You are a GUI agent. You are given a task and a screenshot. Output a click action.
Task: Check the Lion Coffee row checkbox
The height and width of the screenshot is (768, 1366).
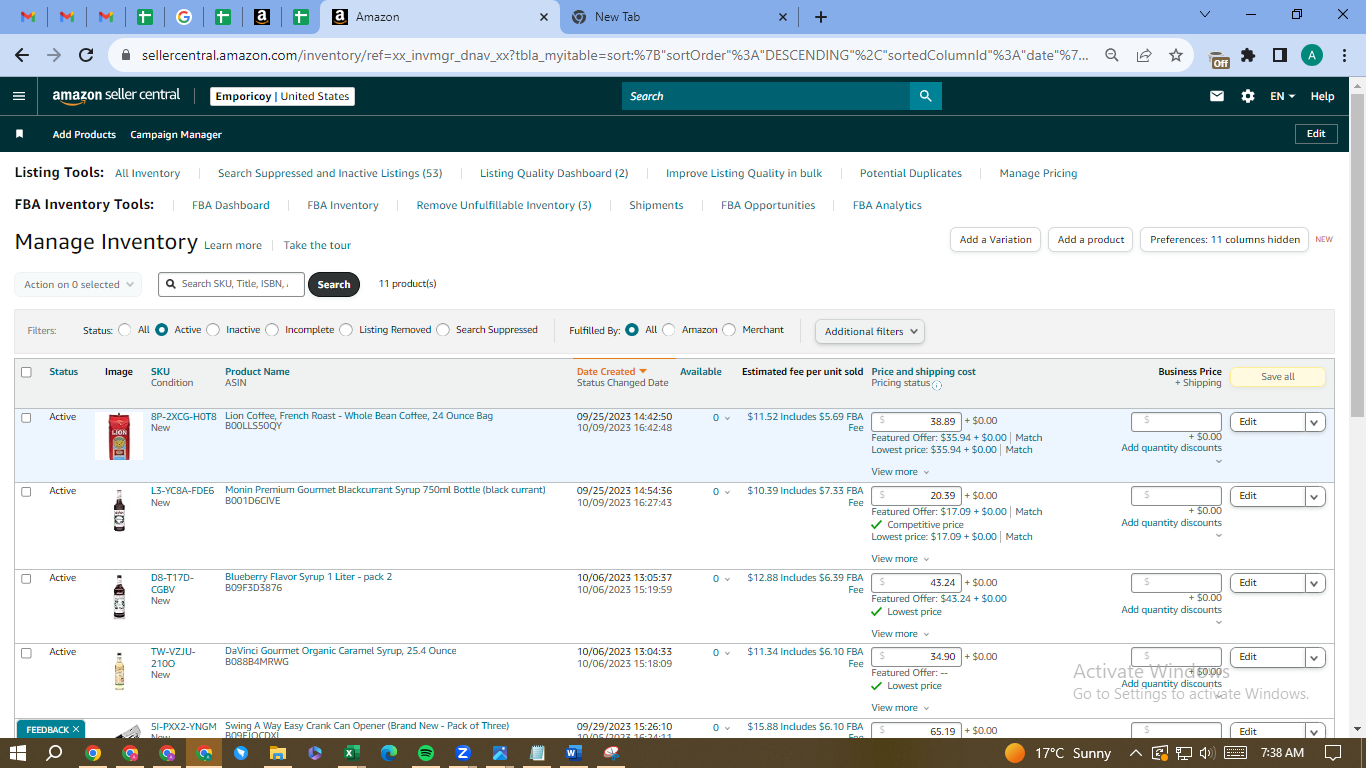26,418
